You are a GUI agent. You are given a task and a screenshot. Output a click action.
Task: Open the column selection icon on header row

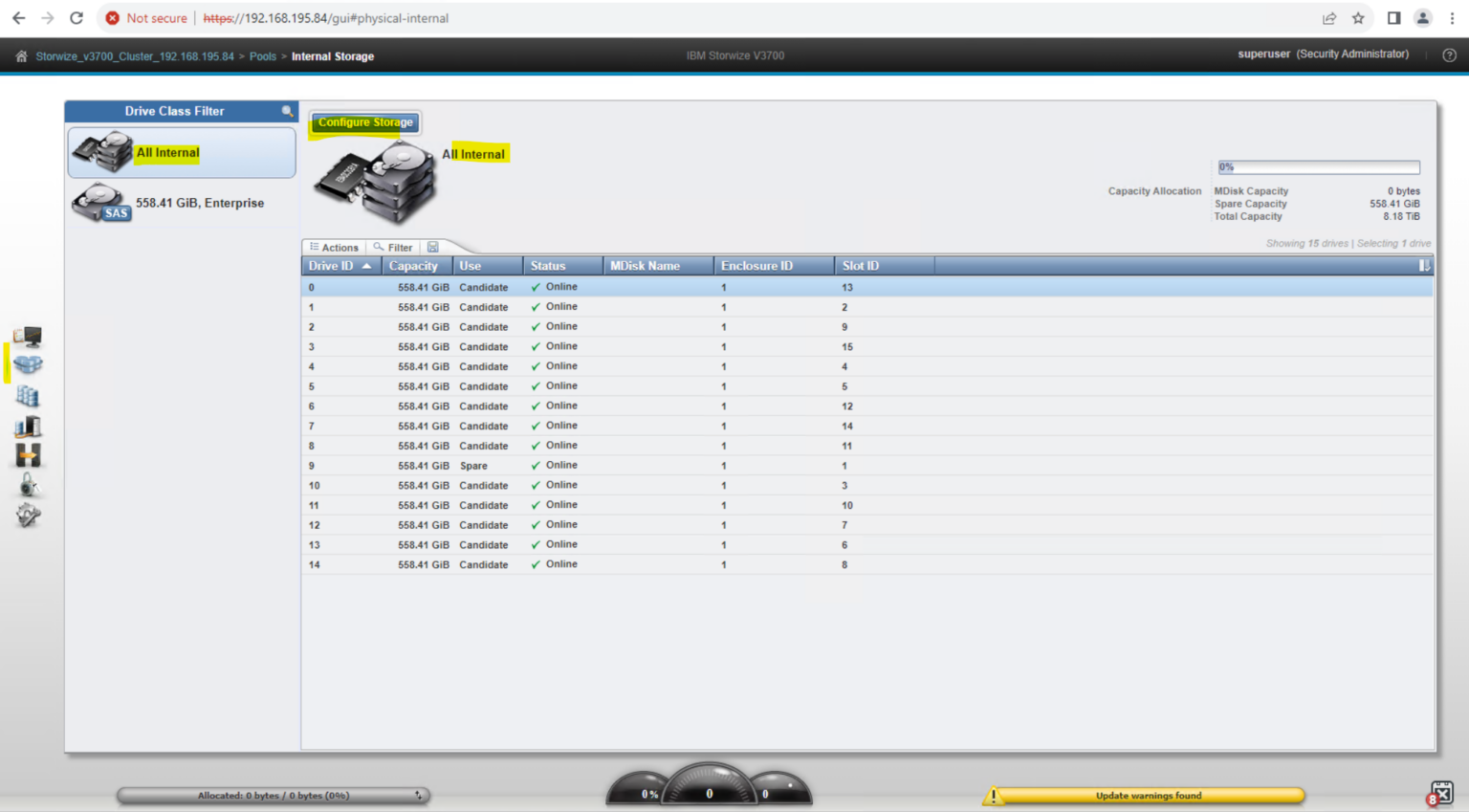point(1424,265)
